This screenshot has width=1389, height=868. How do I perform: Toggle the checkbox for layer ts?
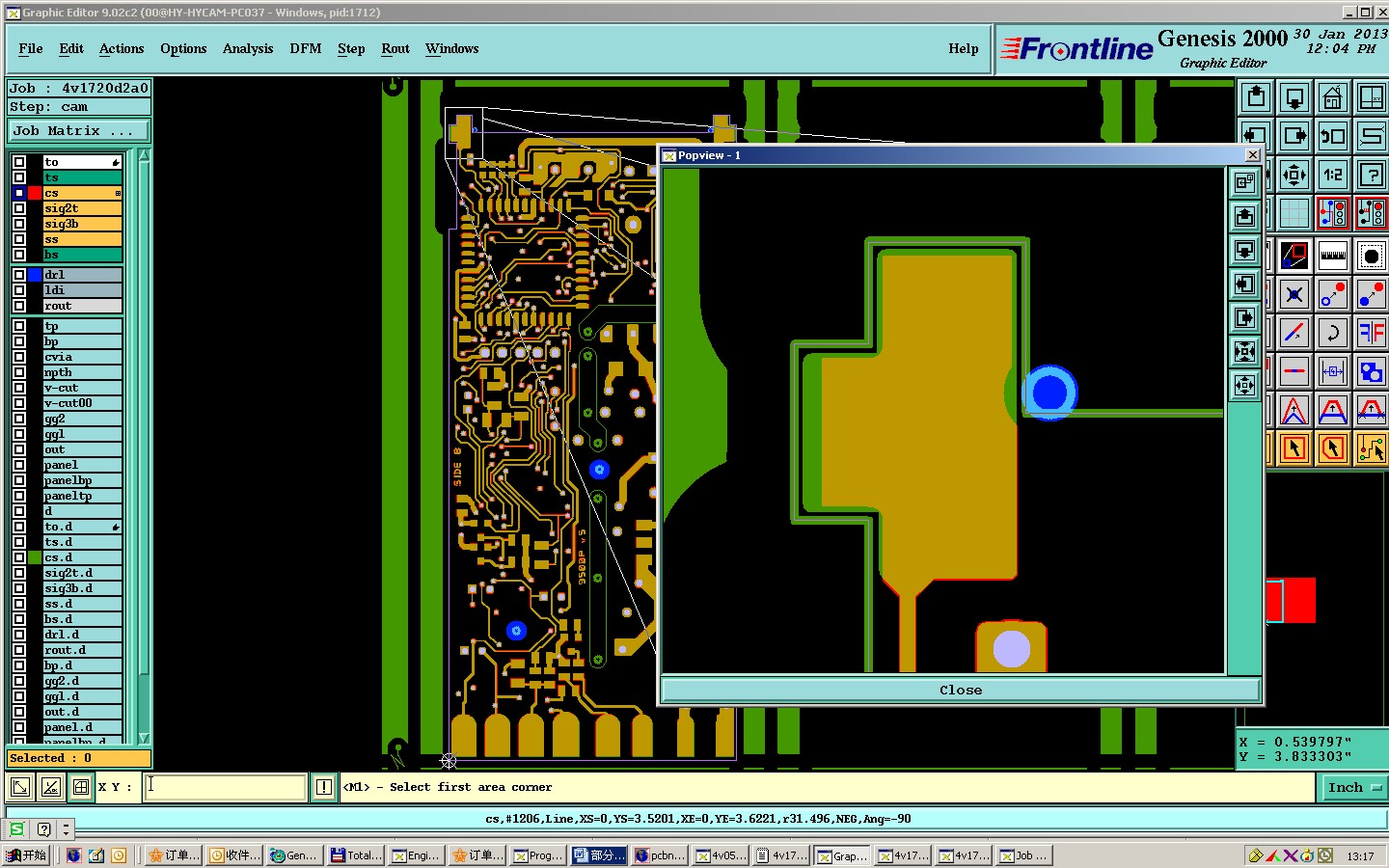click(x=19, y=177)
